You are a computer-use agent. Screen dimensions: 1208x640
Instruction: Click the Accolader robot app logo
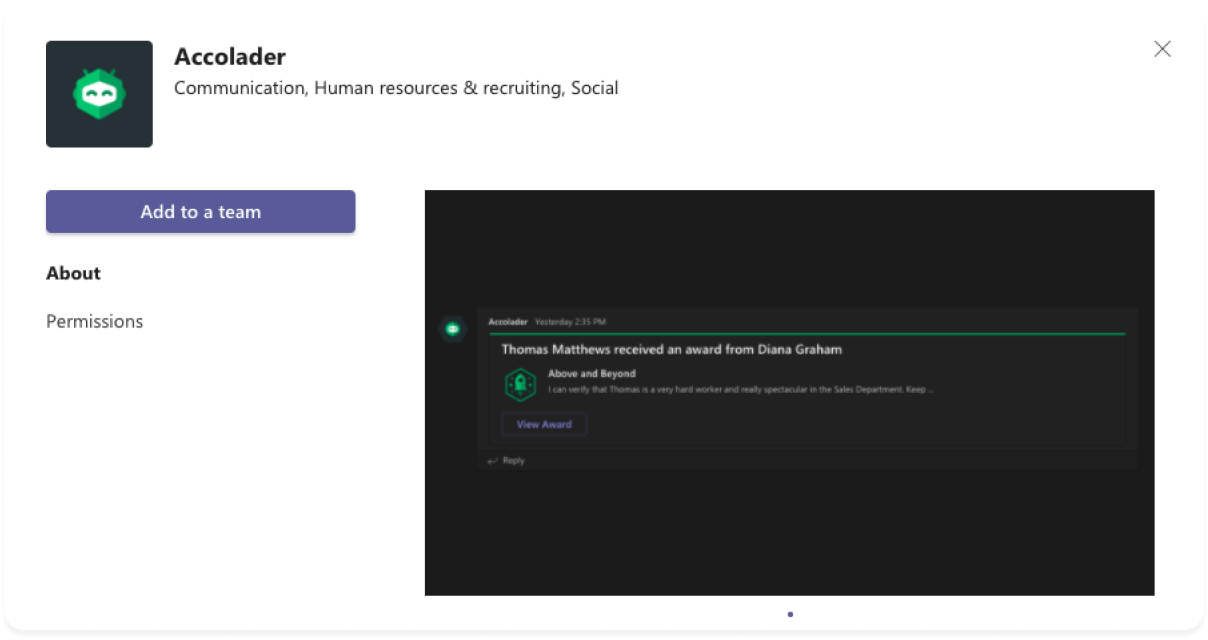click(x=99, y=94)
